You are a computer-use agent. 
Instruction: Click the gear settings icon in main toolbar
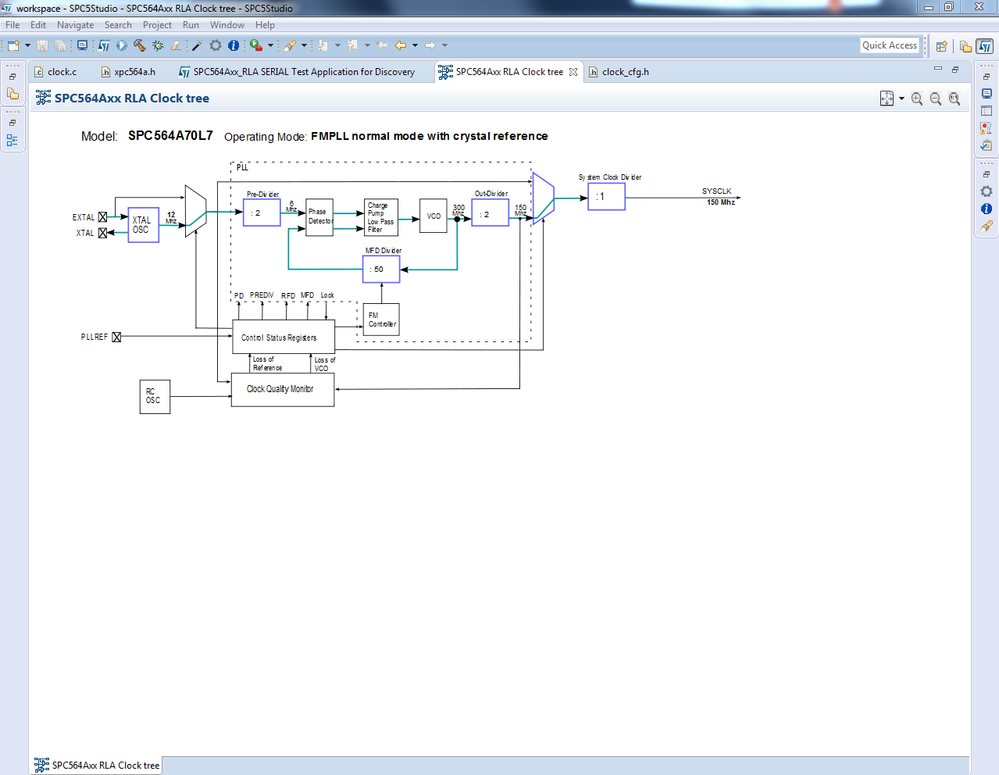(215, 45)
